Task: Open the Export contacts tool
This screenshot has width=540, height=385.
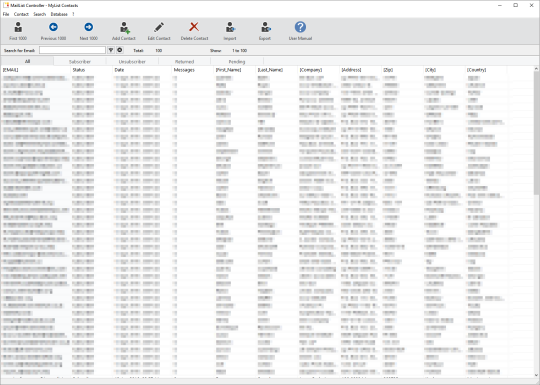Action: coord(265,27)
